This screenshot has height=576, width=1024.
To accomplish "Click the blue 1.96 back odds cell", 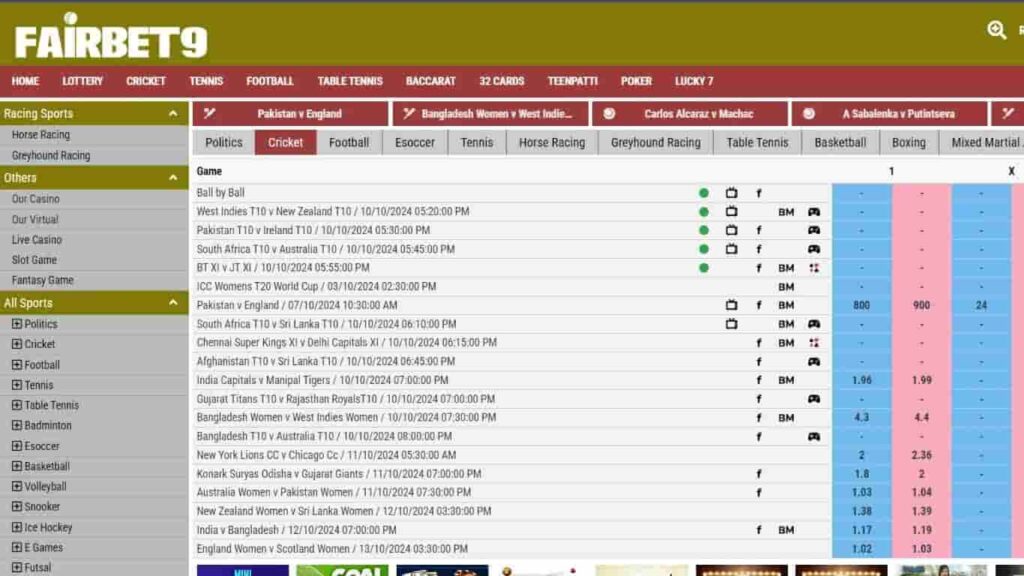I will coord(861,380).
